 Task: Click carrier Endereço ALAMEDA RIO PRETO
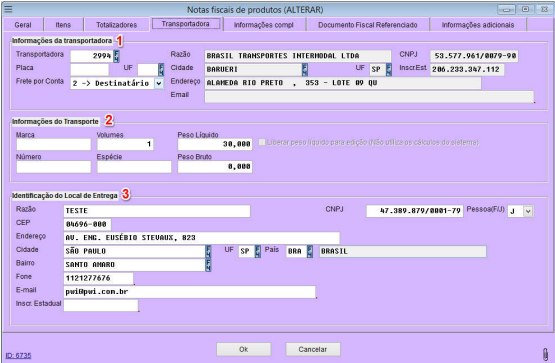[343, 83]
